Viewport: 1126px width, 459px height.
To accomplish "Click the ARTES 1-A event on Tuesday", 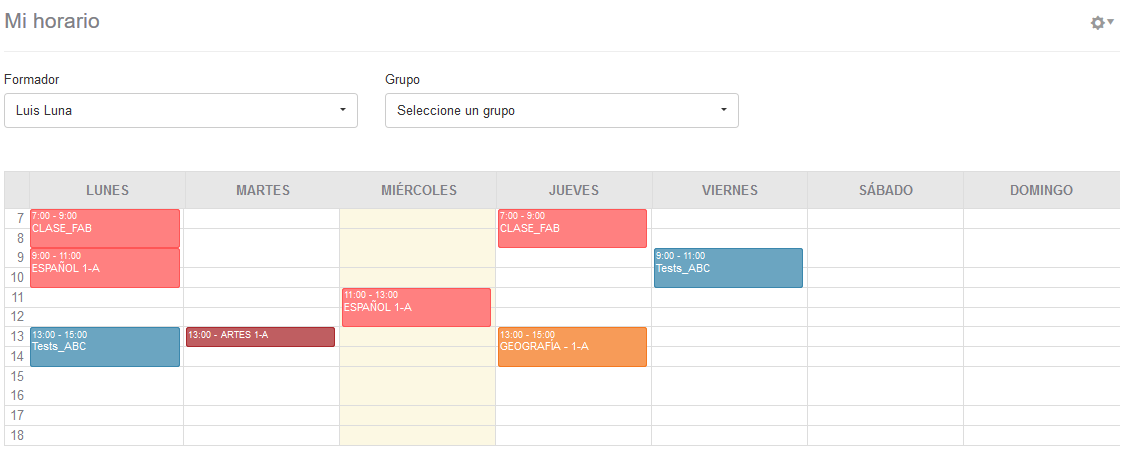I will point(260,336).
